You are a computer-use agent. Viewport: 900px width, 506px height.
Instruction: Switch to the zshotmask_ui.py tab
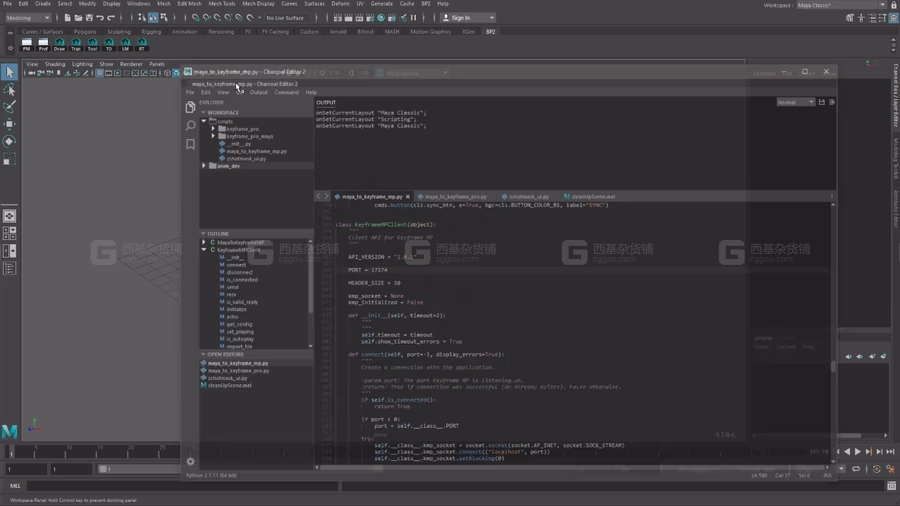(528, 197)
